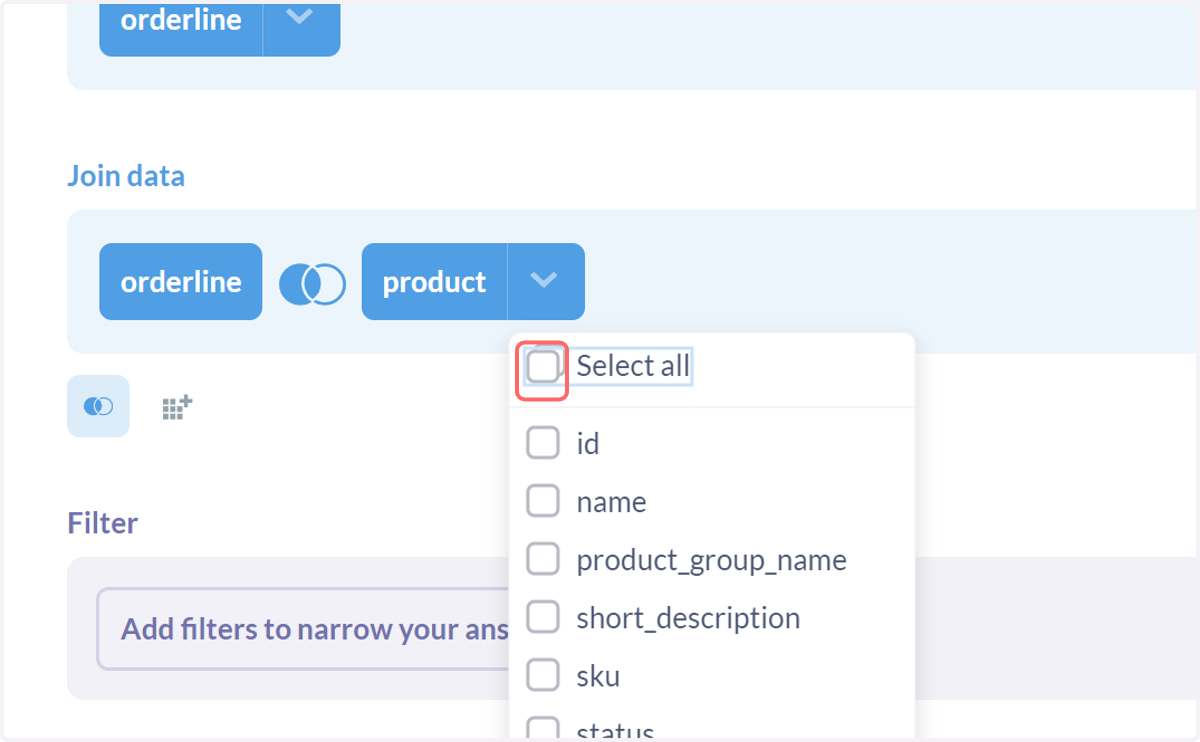Check the id column checkbox
This screenshot has height=742, width=1200.
[x=543, y=443]
